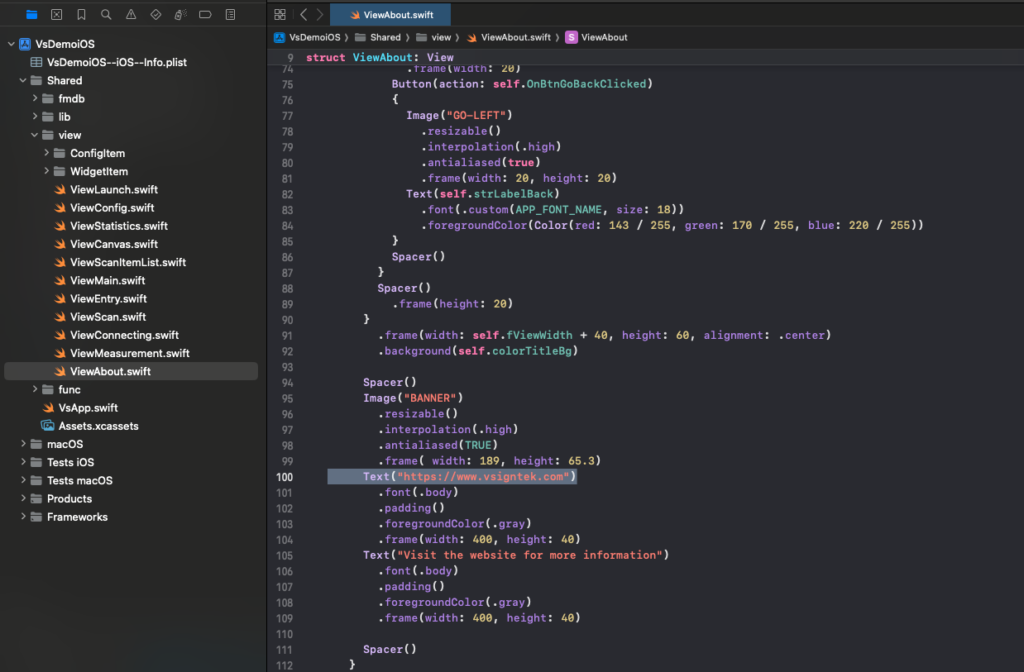Open the Source Control navigator
The height and width of the screenshot is (672, 1024).
coord(57,15)
